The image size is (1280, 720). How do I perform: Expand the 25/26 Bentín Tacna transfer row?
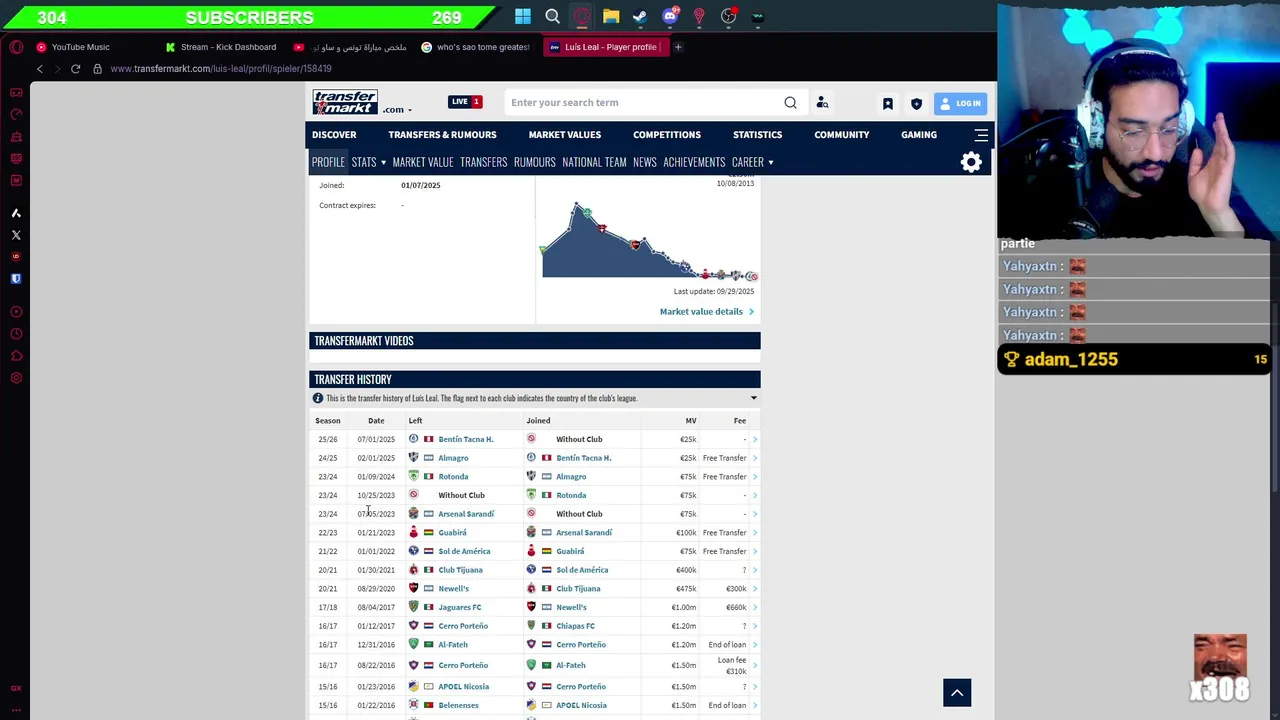(x=755, y=439)
